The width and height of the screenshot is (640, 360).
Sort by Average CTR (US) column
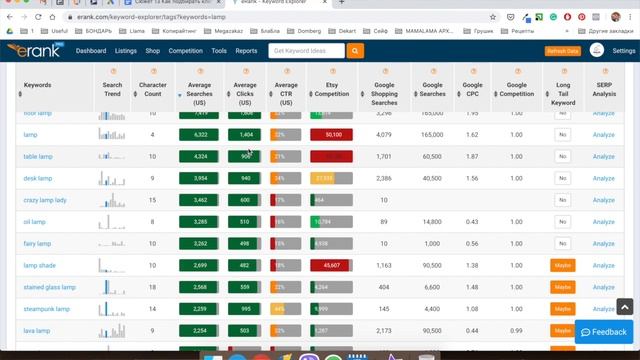271,94
